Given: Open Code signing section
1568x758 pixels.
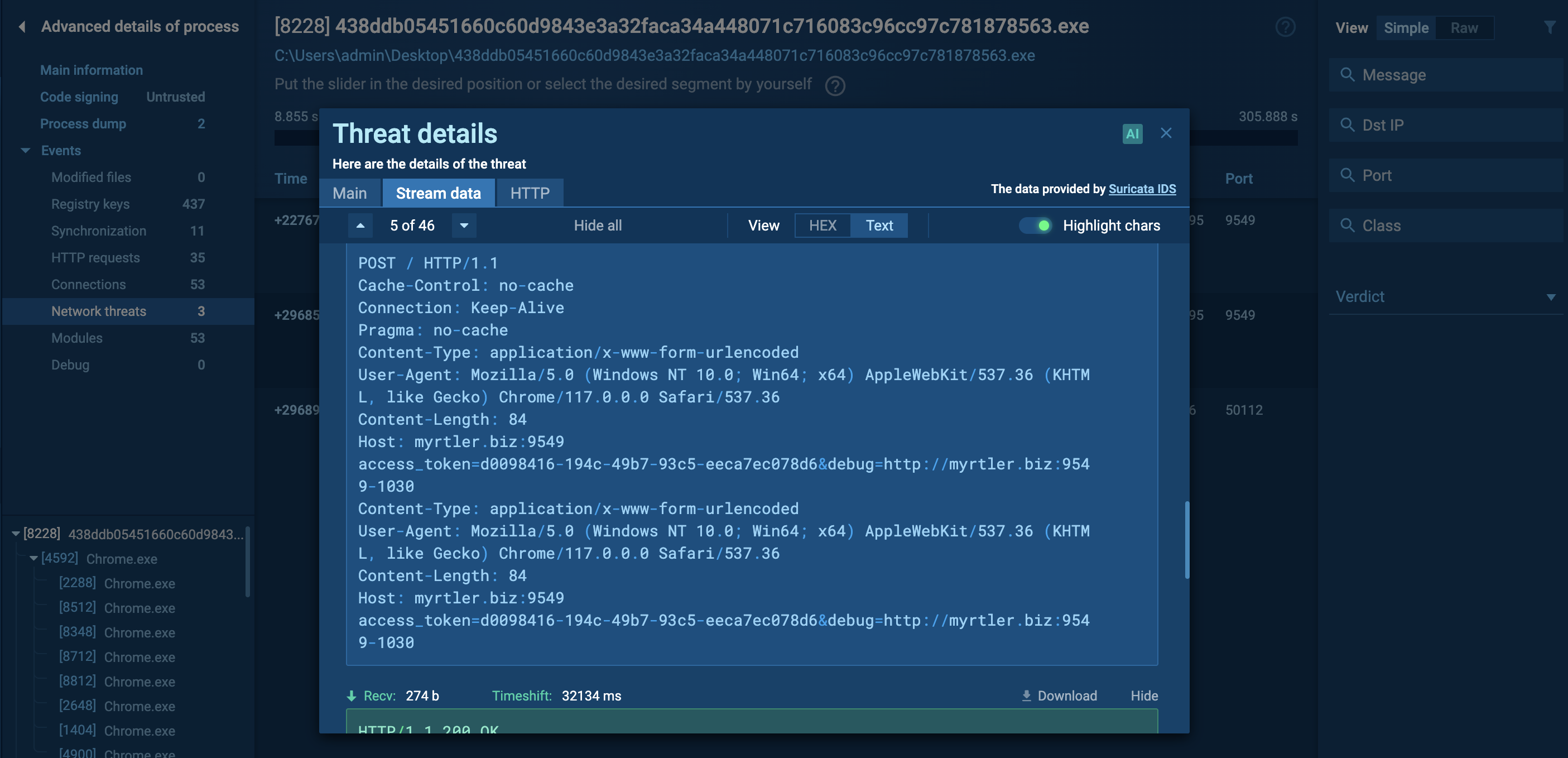Looking at the screenshot, I should [x=79, y=97].
